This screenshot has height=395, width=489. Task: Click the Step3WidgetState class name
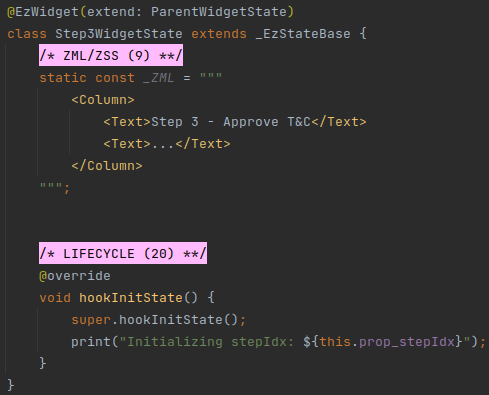pyautogui.click(x=119, y=34)
